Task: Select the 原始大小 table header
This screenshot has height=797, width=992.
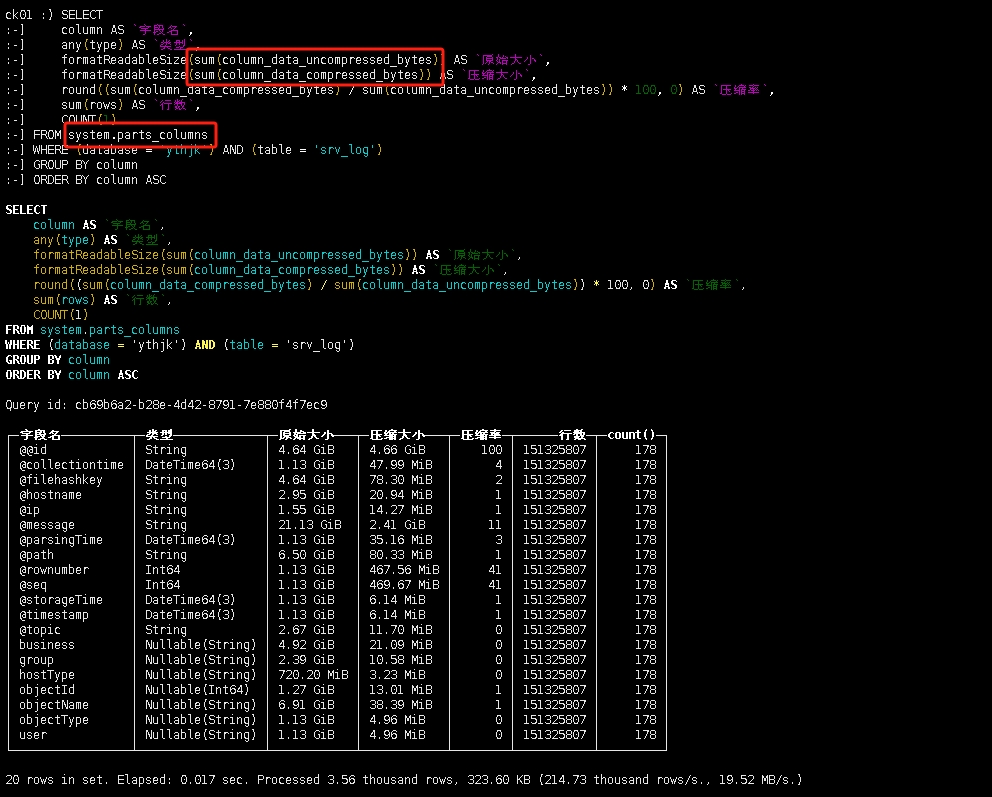Action: point(306,435)
